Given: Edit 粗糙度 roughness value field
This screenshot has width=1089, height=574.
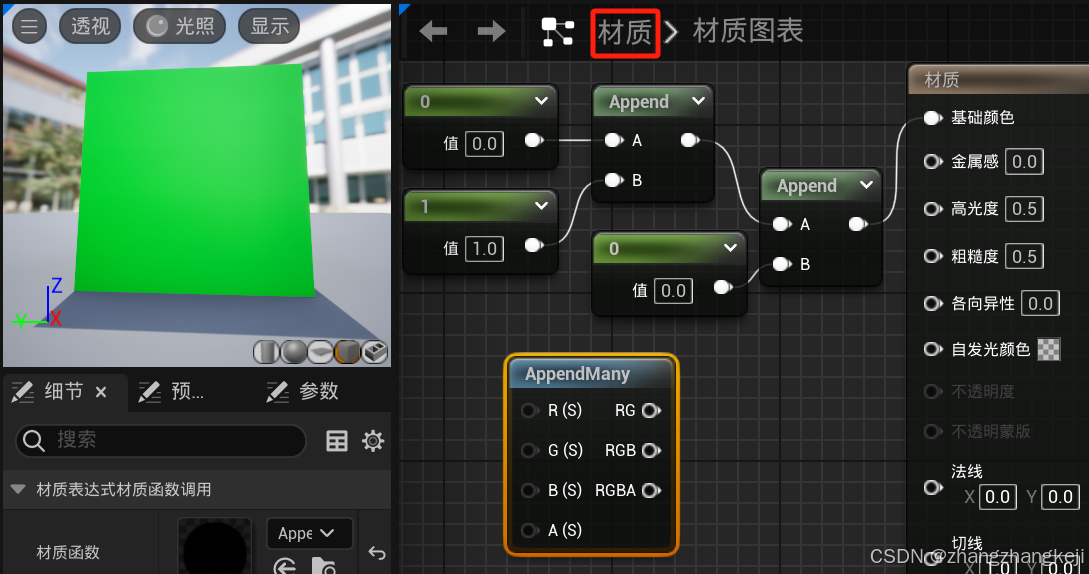Looking at the screenshot, I should (x=1024, y=256).
